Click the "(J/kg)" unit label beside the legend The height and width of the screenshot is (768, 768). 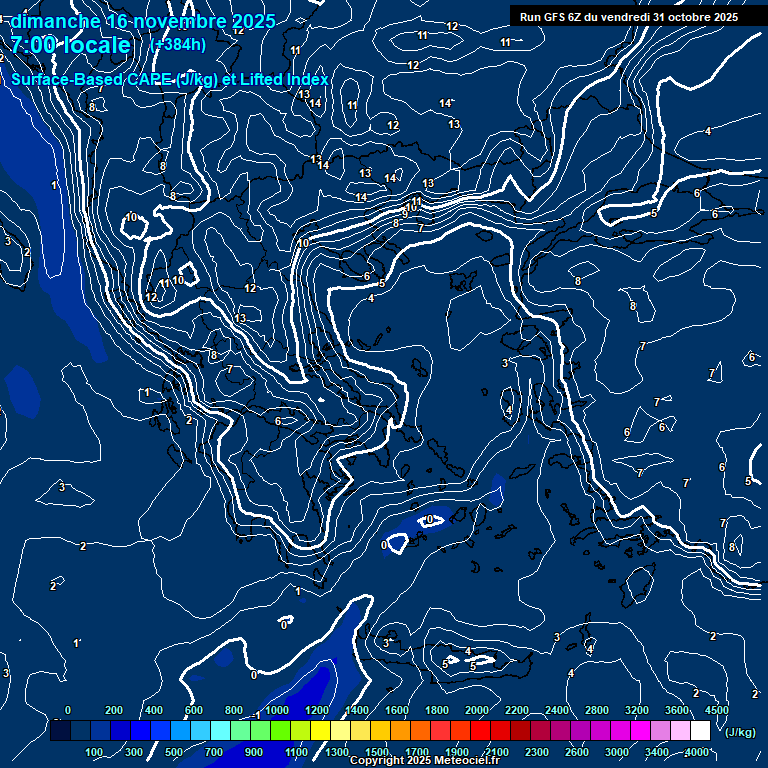pos(740,732)
